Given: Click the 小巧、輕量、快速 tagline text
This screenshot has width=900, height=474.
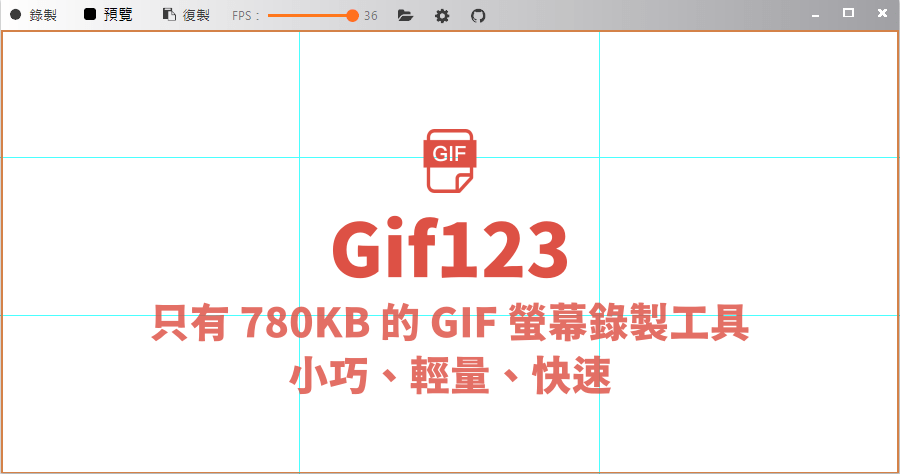Looking at the screenshot, I should coord(451,375).
